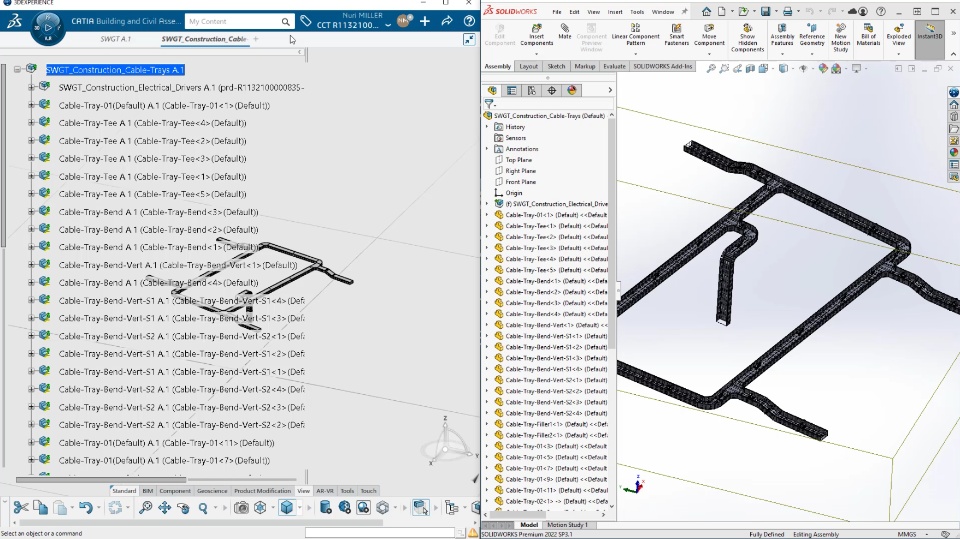Expand Cable-Tray-Tee<4> node in CATIA tree
The image size is (960, 539).
[x=31, y=123]
